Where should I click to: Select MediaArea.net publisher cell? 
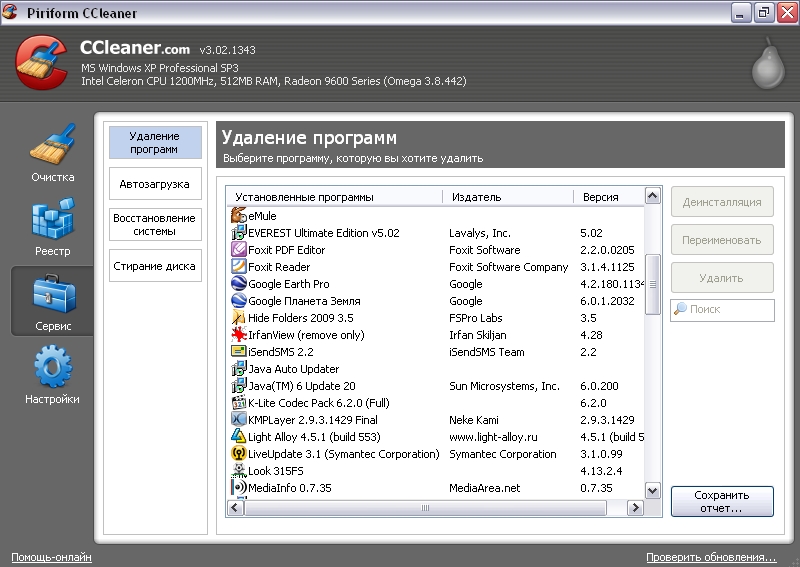pyautogui.click(x=484, y=488)
